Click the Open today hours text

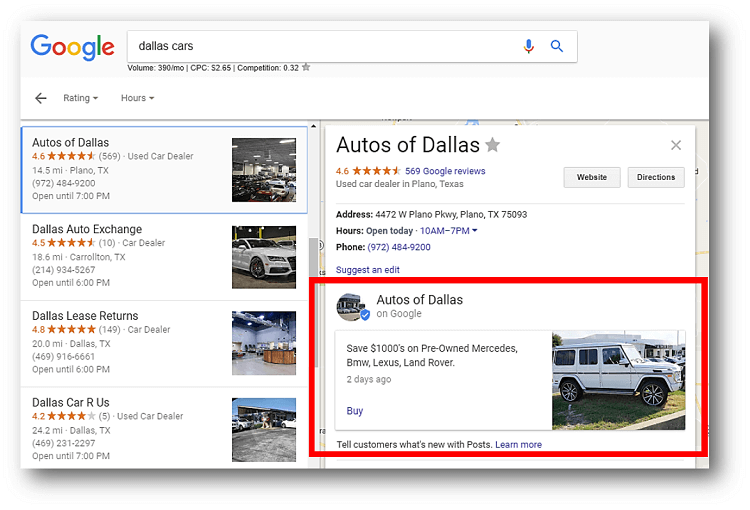389,231
